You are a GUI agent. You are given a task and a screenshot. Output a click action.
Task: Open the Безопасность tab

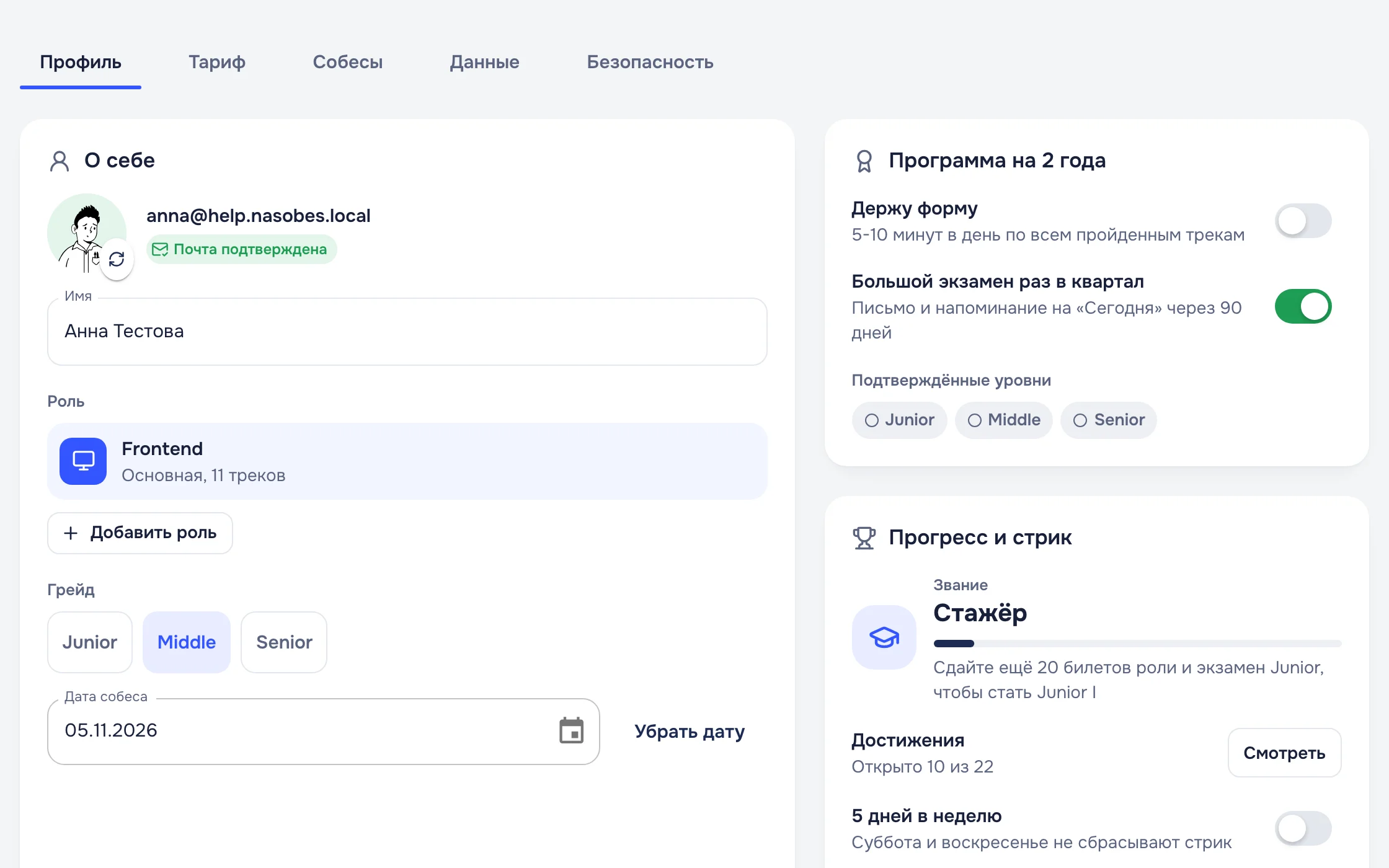(x=650, y=62)
